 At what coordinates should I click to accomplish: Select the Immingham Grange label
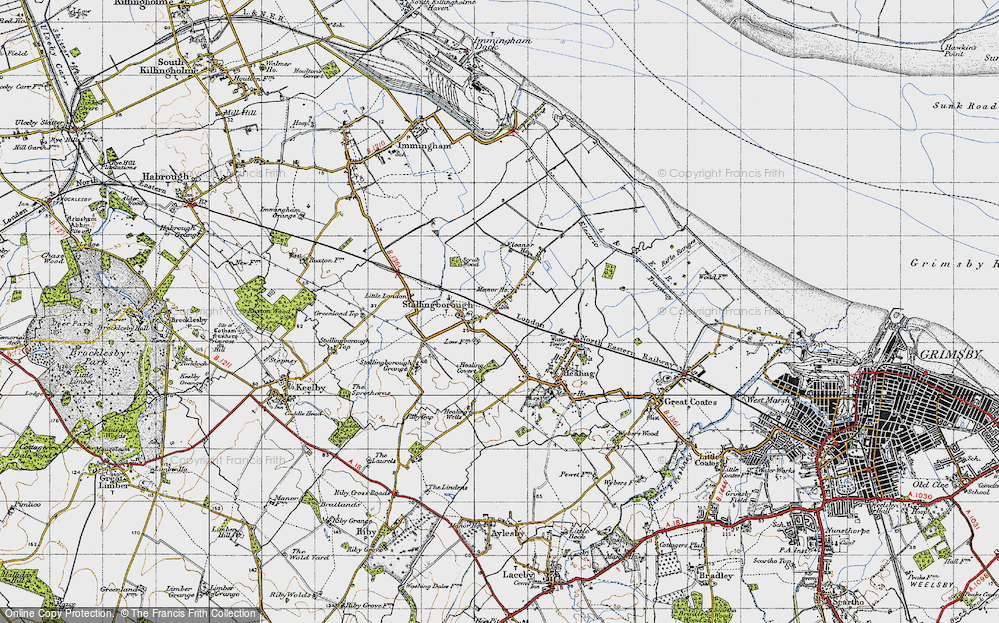coord(281,212)
